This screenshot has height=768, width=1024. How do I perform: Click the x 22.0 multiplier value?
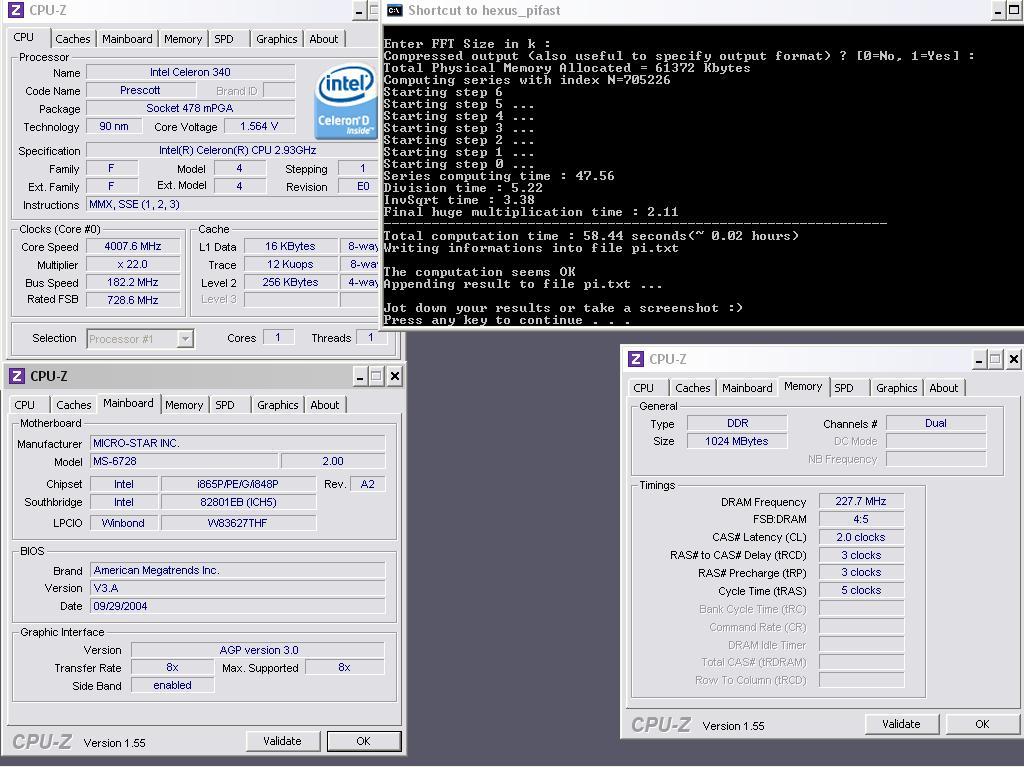point(133,264)
